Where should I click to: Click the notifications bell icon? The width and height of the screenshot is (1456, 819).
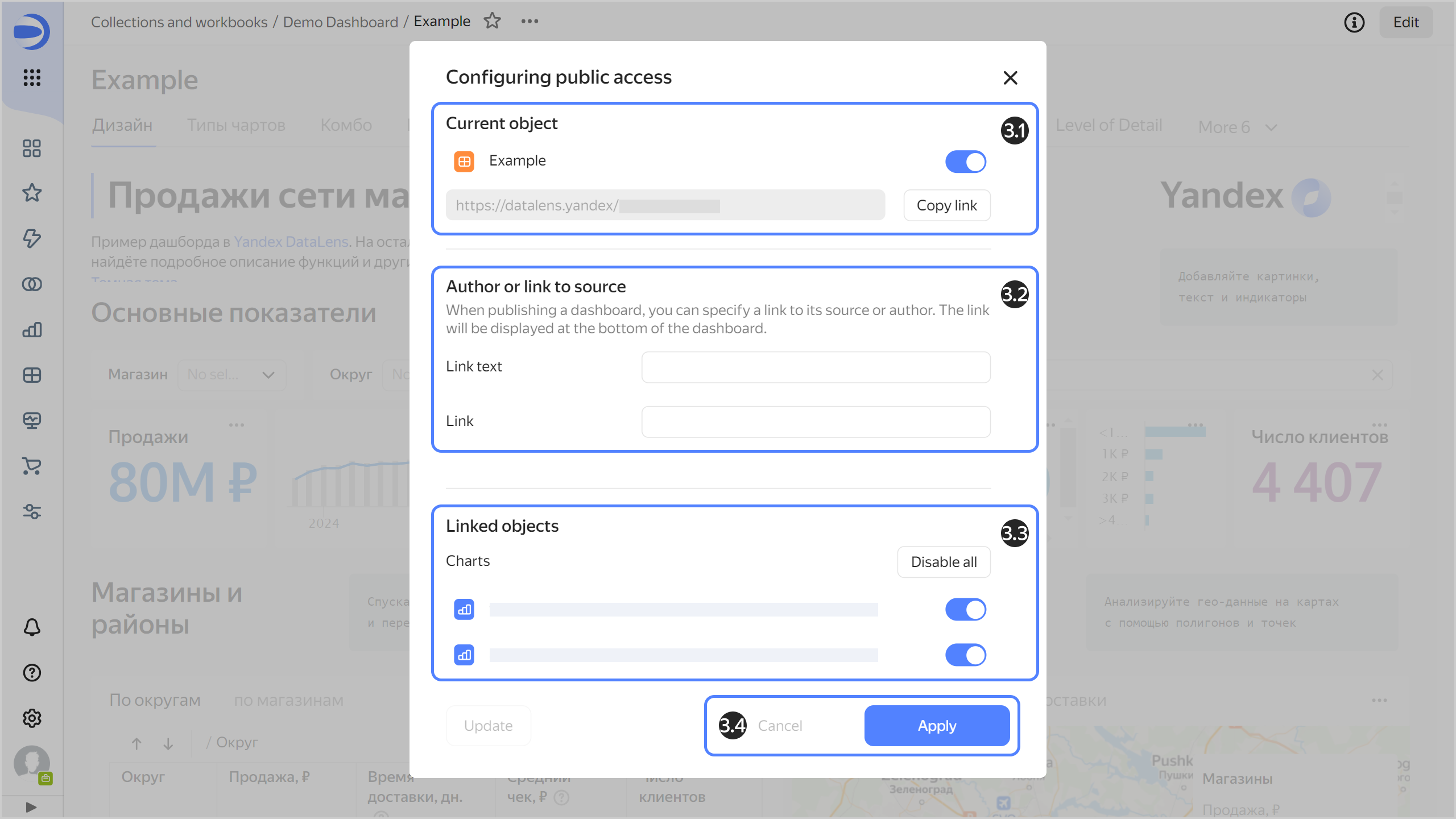coord(32,627)
